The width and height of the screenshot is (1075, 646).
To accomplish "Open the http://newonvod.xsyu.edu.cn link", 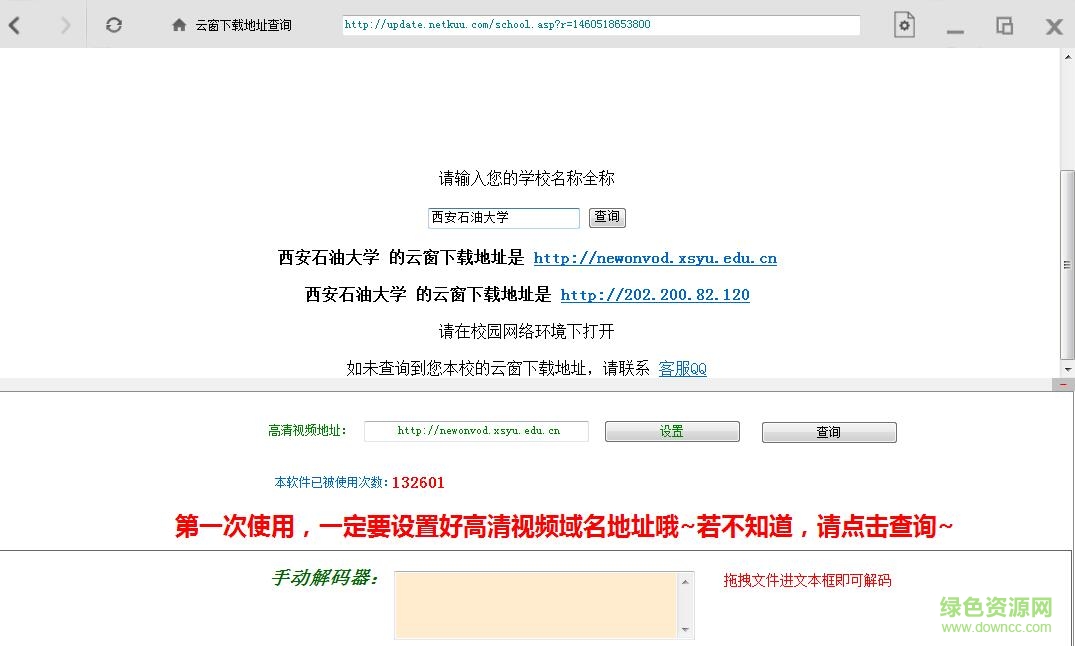I will pyautogui.click(x=655, y=258).
